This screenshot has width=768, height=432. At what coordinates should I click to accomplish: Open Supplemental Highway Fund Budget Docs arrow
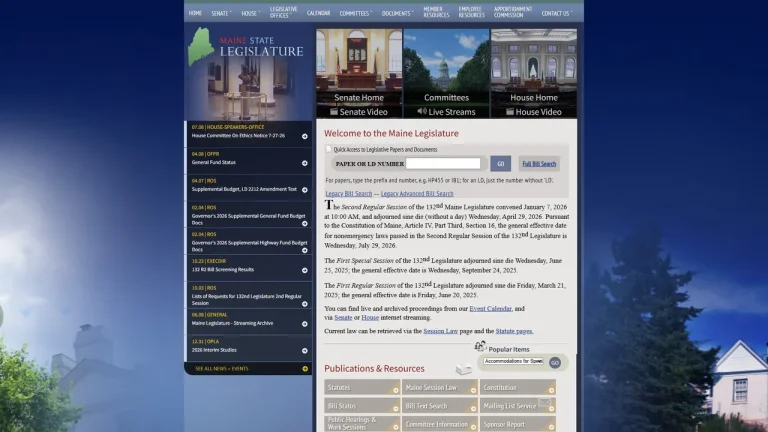pyautogui.click(x=305, y=250)
